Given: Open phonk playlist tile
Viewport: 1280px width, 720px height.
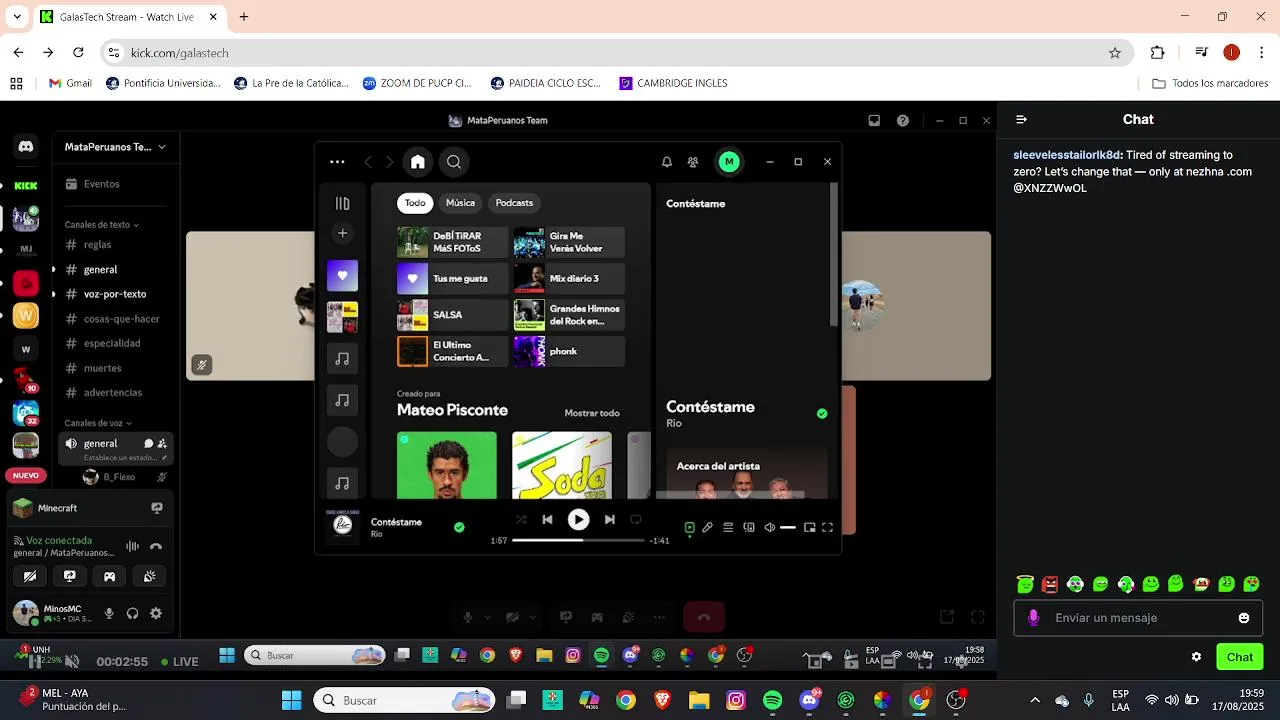Looking at the screenshot, I should (x=569, y=352).
